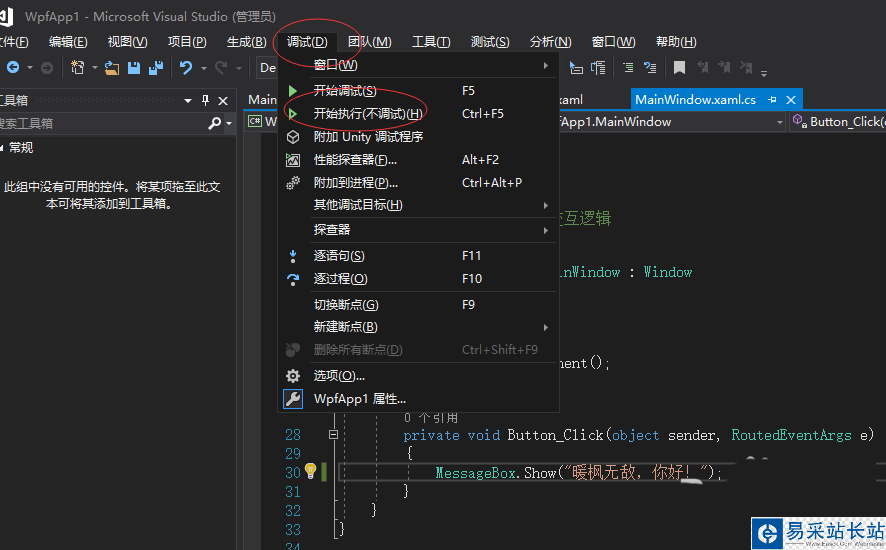Select 附加 Unity 调试程序 menu item
886x550 pixels.
(418, 137)
